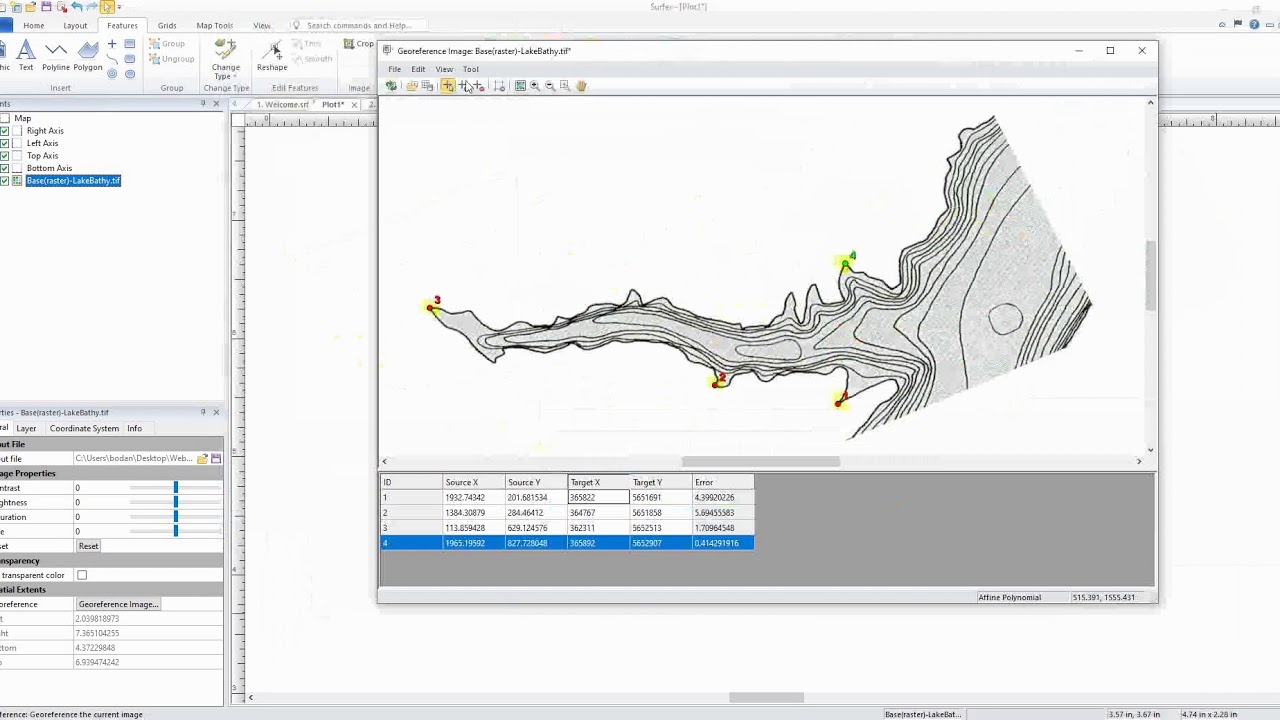Click the Search commands and Help field

point(358,25)
